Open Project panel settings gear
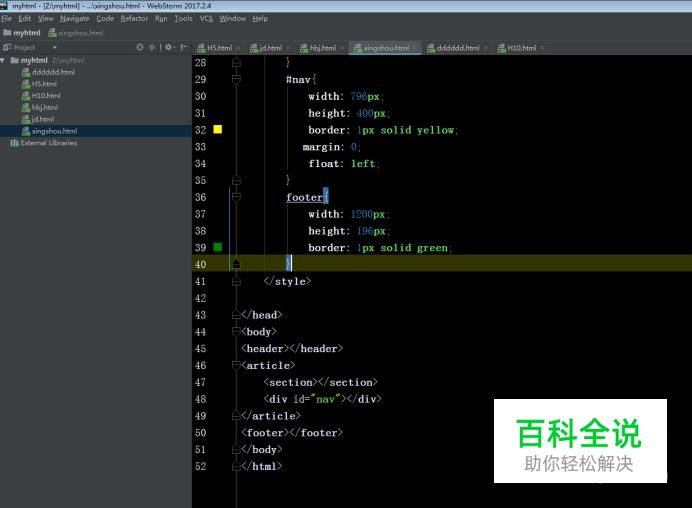The height and width of the screenshot is (508, 692). [168, 47]
